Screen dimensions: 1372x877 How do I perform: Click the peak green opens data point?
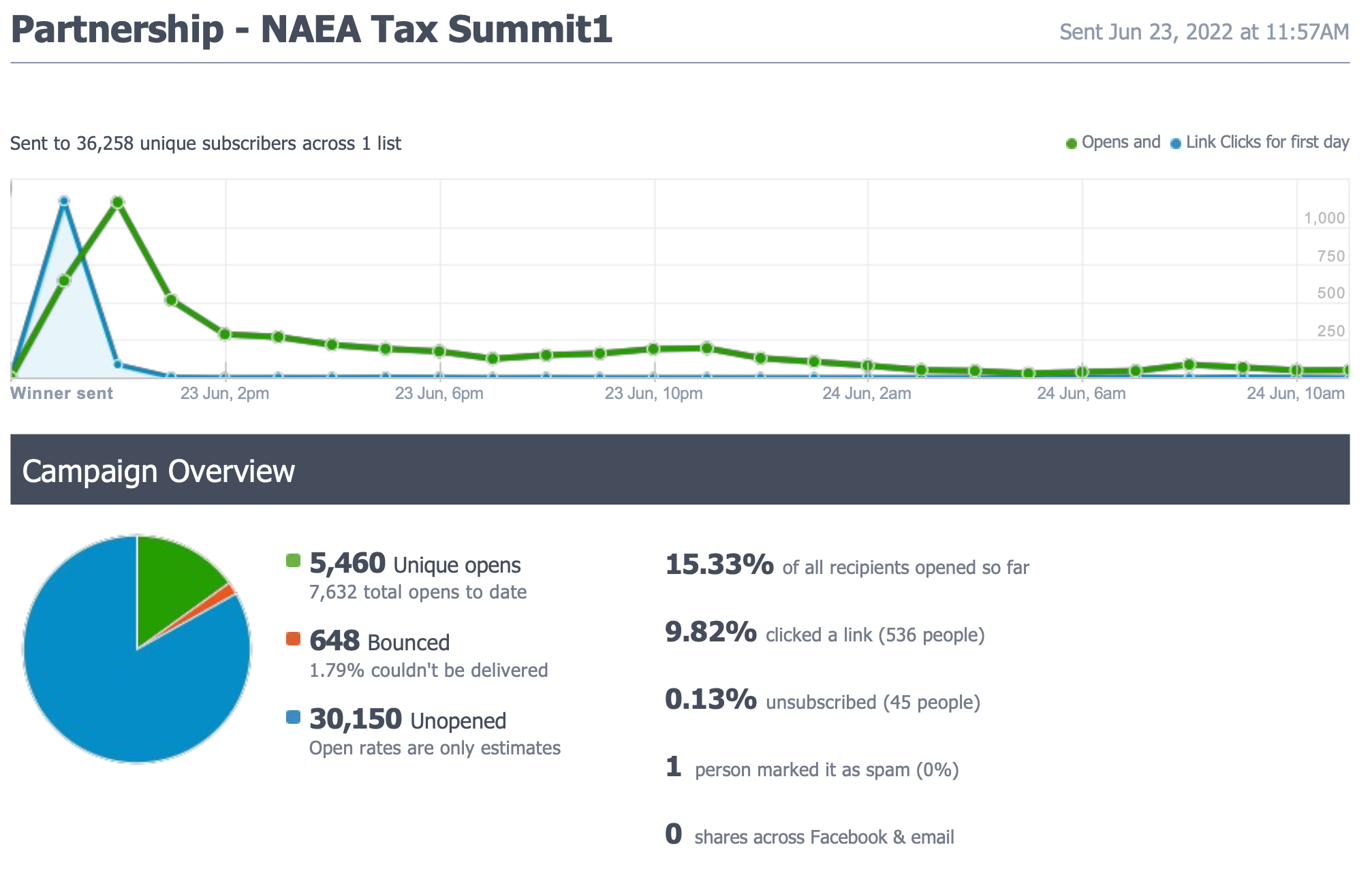pos(117,202)
